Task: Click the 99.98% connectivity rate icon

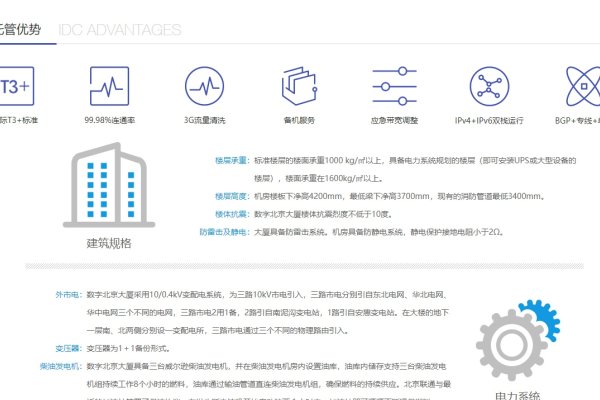Action: (111, 83)
